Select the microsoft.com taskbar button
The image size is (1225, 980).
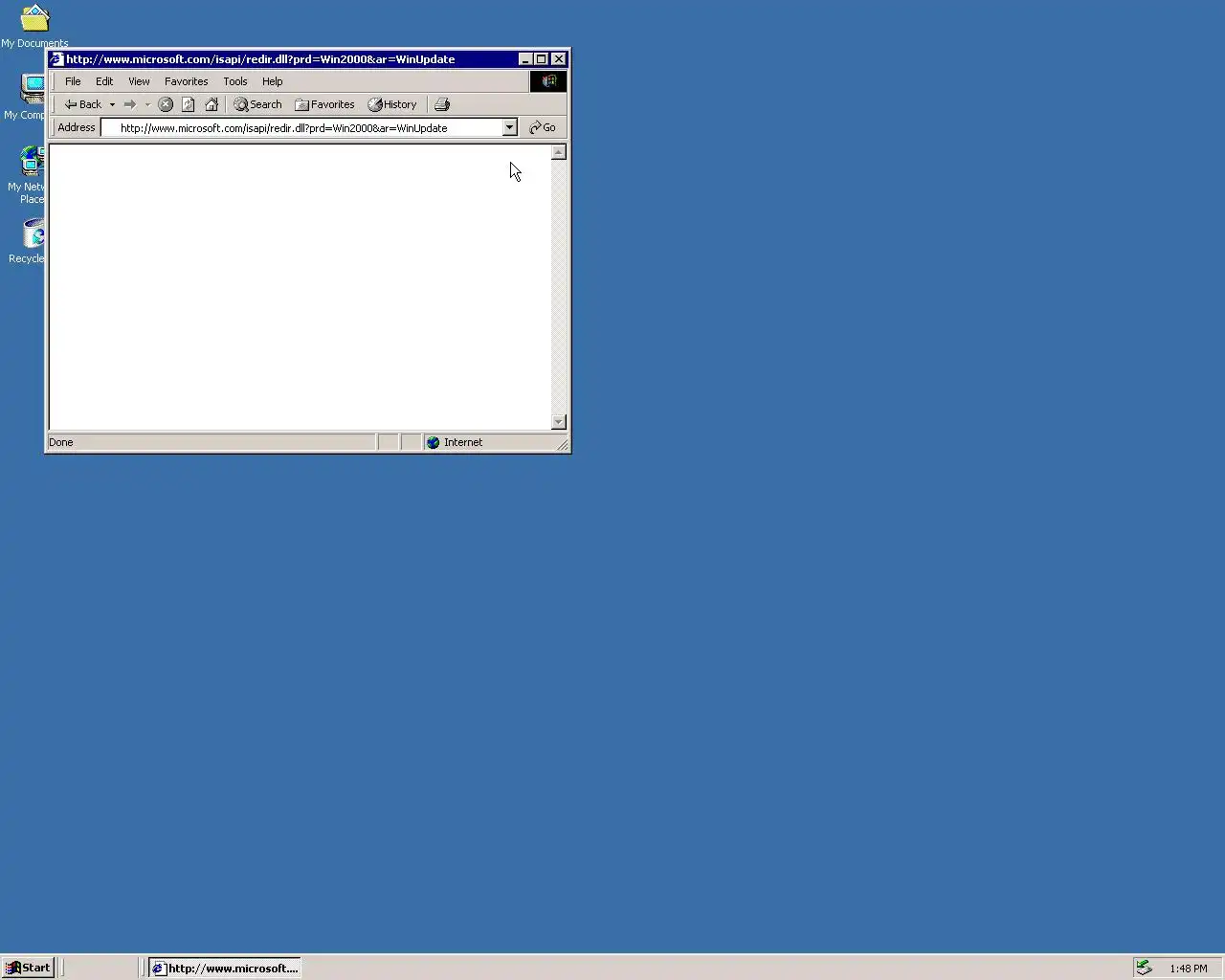point(225,968)
